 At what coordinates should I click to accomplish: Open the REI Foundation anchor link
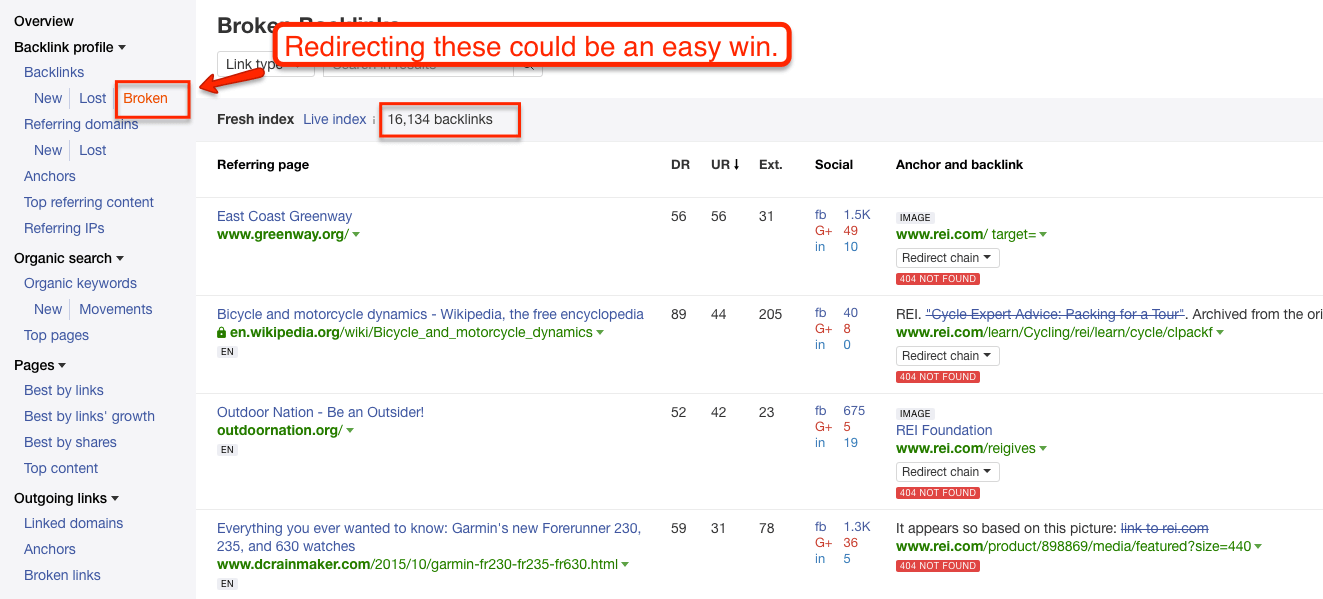coord(944,430)
